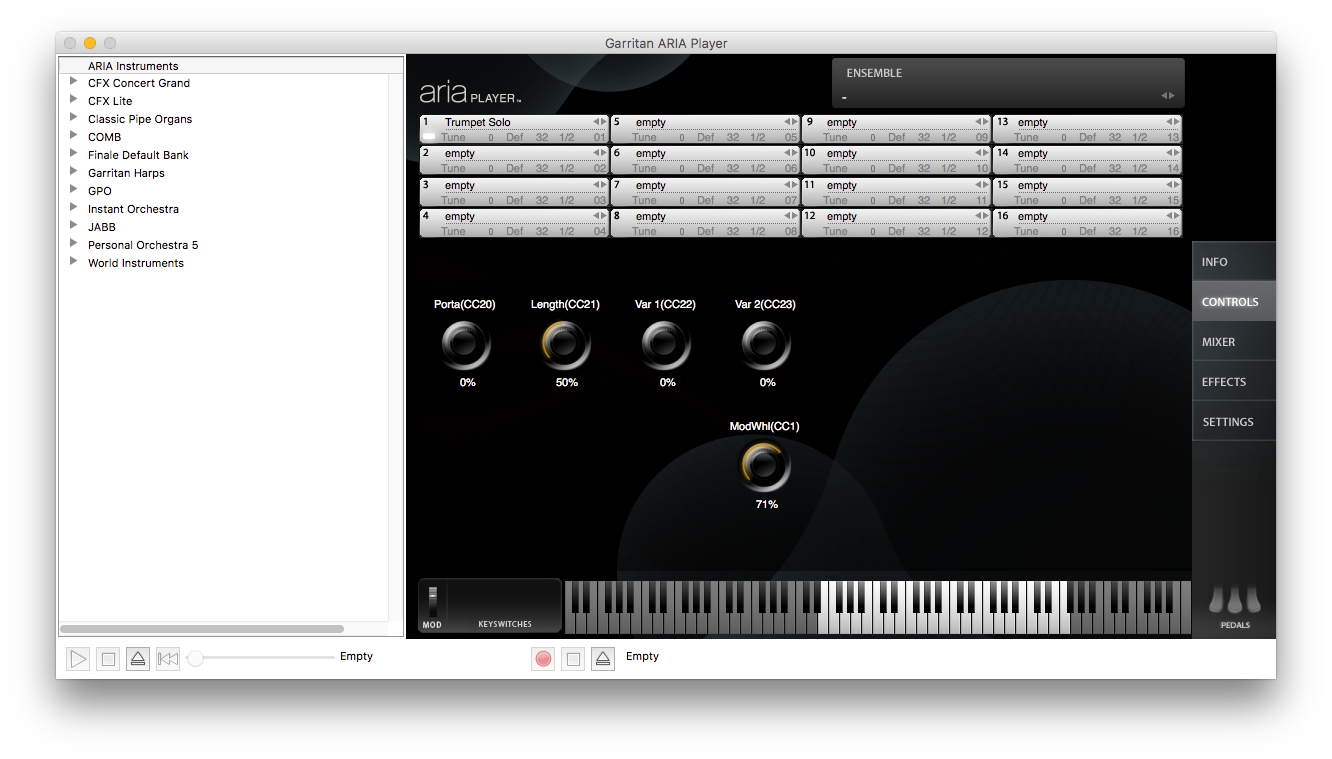The height and width of the screenshot is (759, 1332).
Task: Expand the Finale Default Bank node
Action: click(74, 154)
